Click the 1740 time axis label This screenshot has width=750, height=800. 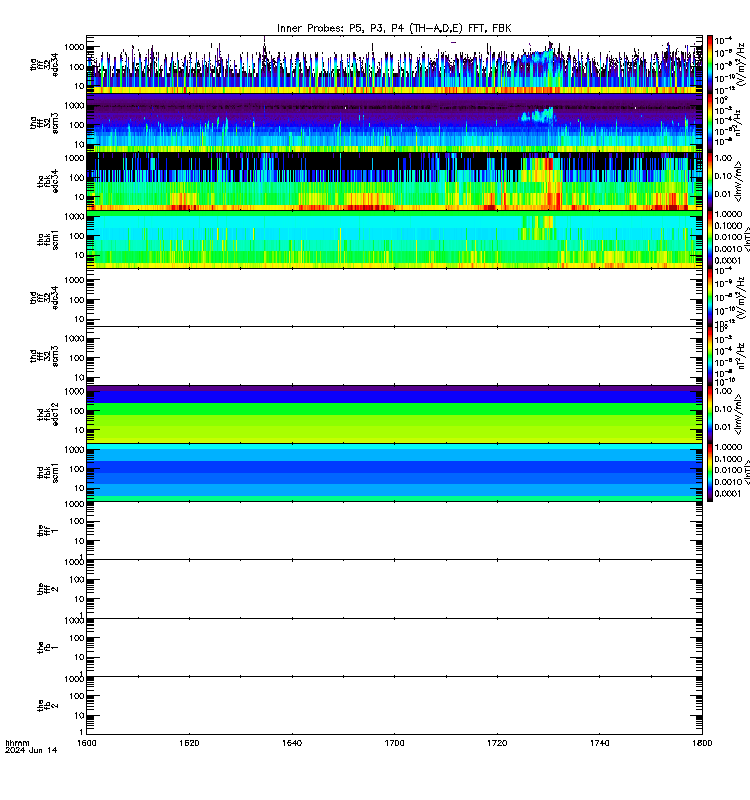(x=599, y=743)
